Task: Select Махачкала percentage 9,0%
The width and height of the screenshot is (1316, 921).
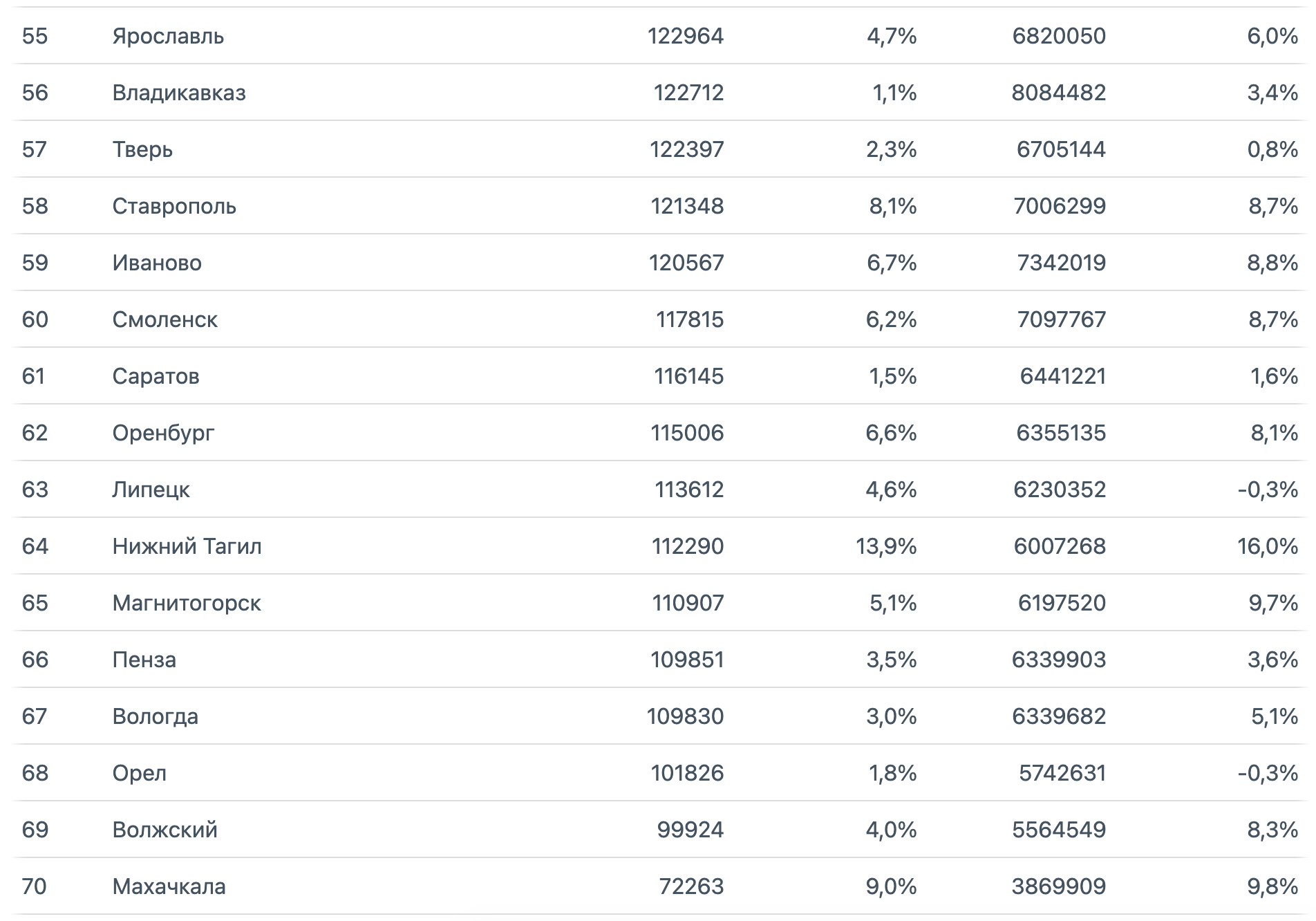Action: tap(892, 886)
